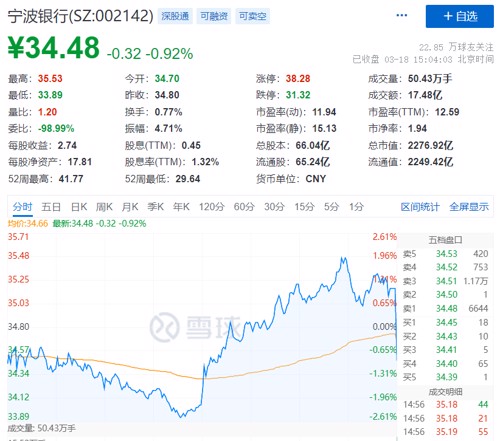Click the 可卖空 tag
Viewport: 500px width, 441px height.
coord(252,16)
